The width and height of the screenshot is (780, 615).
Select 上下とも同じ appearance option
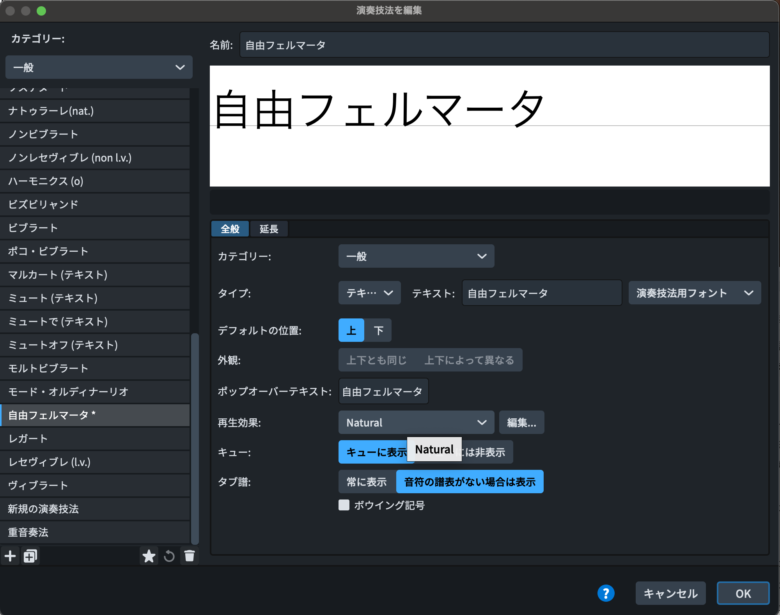pyautogui.click(x=377, y=360)
